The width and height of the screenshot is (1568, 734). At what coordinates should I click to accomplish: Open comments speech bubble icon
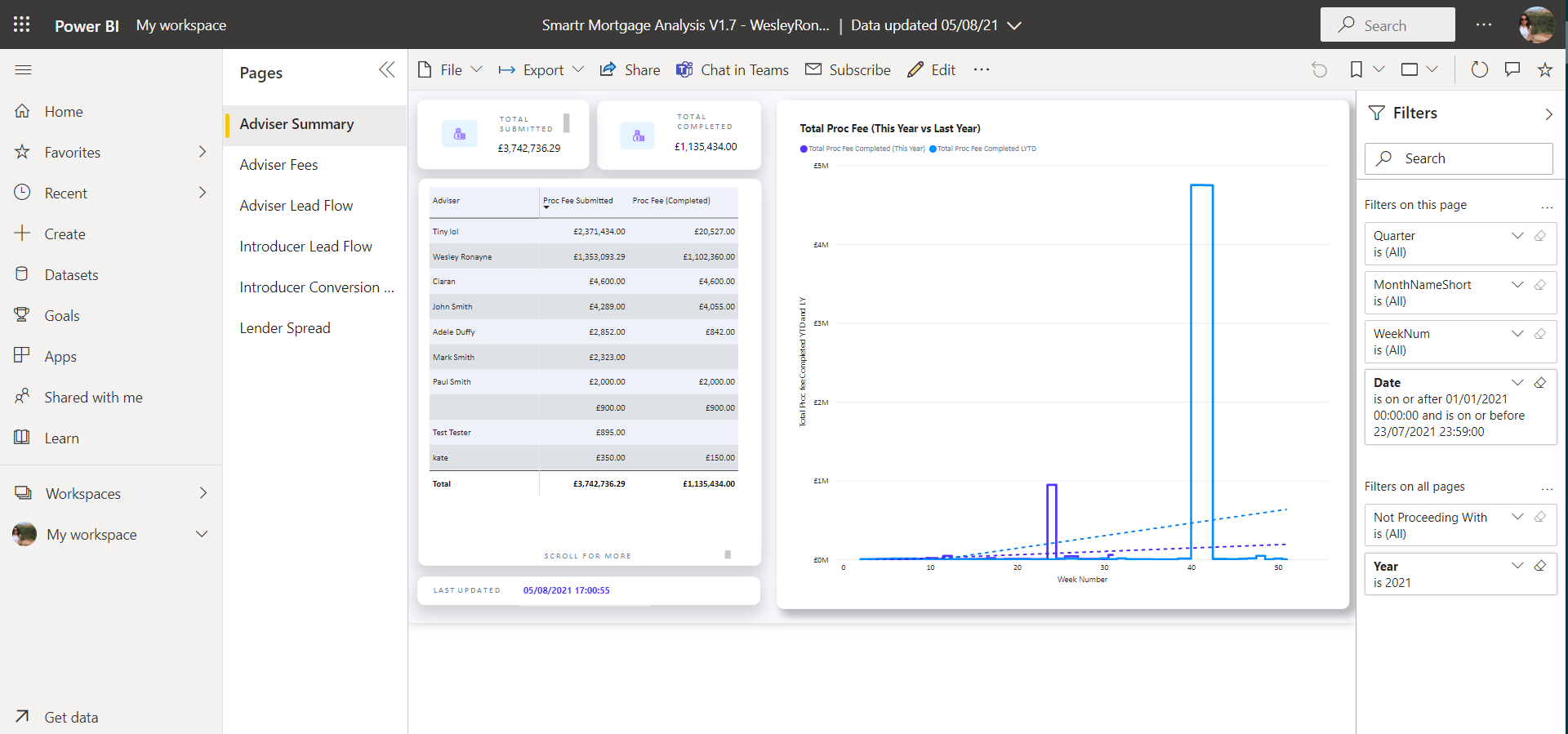pos(1512,70)
